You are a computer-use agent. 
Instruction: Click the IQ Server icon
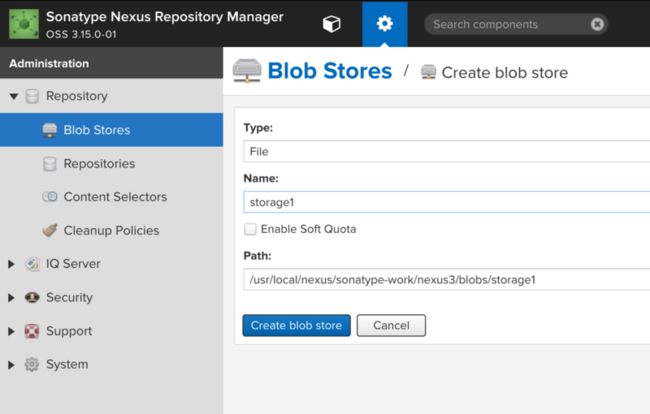(x=32, y=264)
